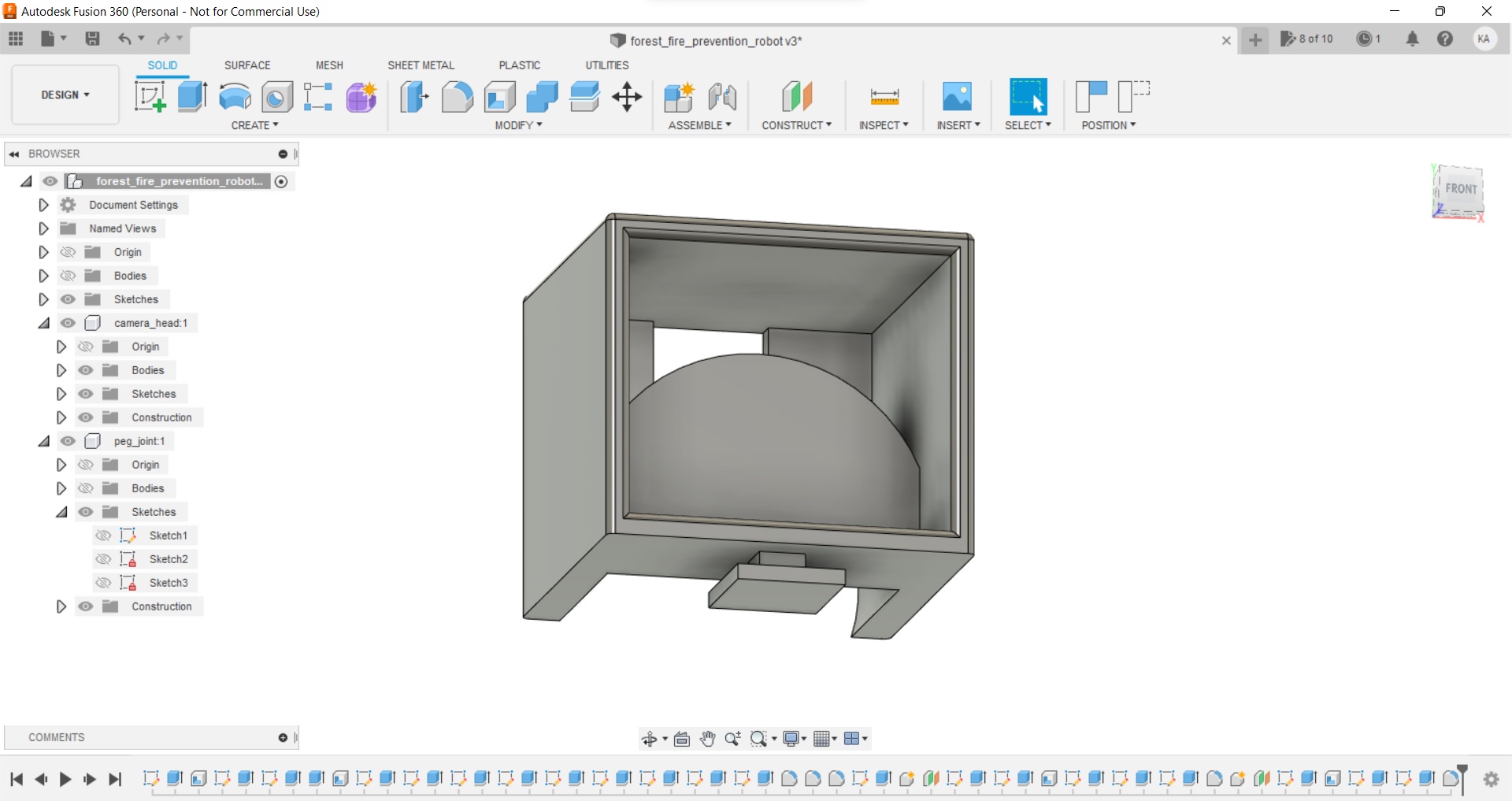Open the CREATE dropdown menu

(x=255, y=125)
